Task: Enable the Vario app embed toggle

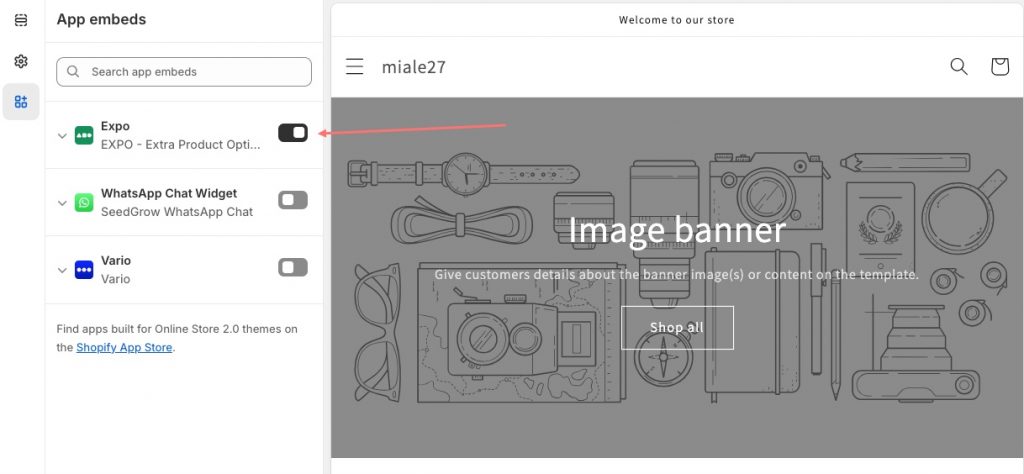Action: 293,268
